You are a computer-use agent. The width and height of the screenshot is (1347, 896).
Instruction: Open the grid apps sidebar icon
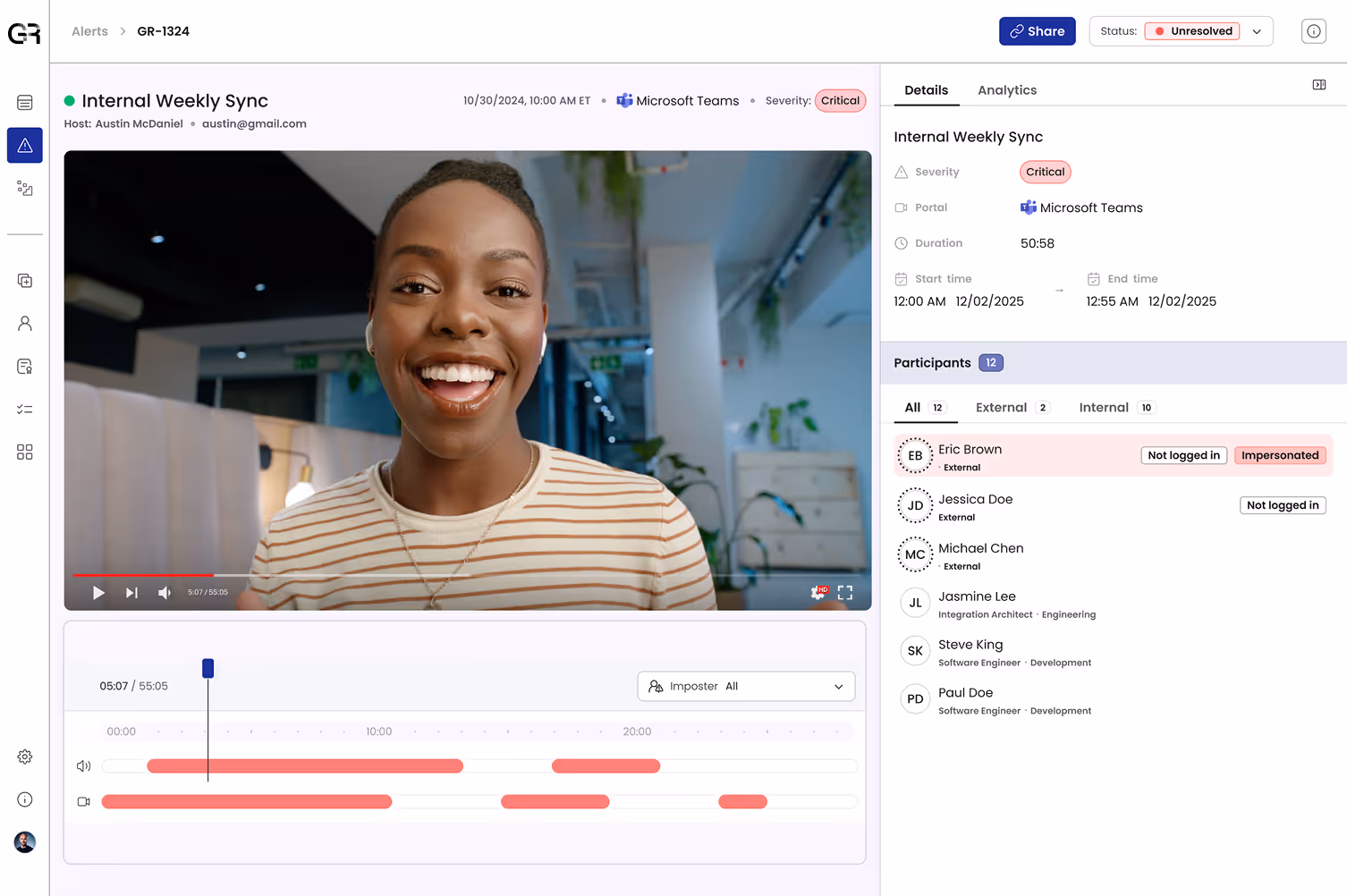pos(25,452)
